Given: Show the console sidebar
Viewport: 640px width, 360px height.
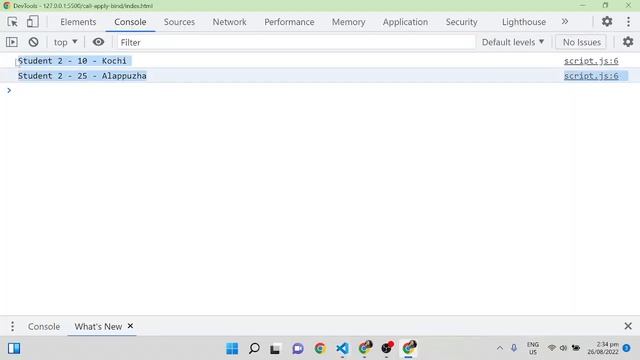Looking at the screenshot, I should (12, 42).
